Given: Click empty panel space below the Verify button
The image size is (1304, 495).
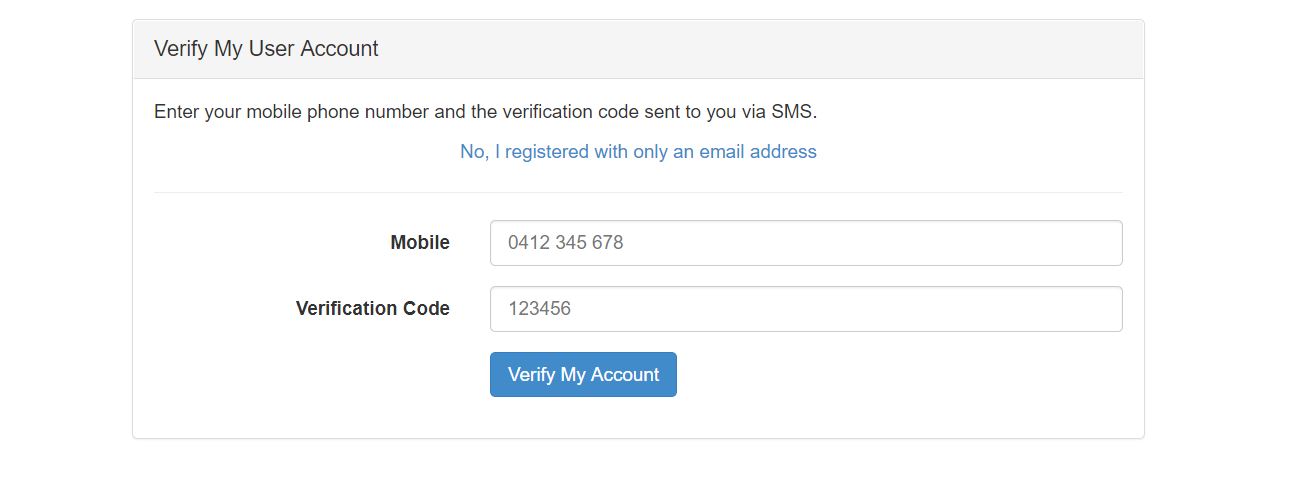Looking at the screenshot, I should (x=638, y=418).
